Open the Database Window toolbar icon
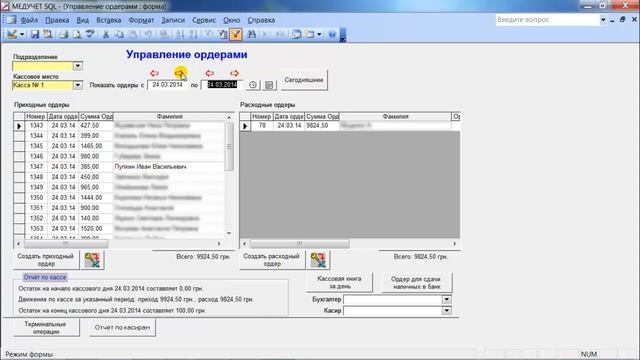 pyautogui.click(x=296, y=35)
